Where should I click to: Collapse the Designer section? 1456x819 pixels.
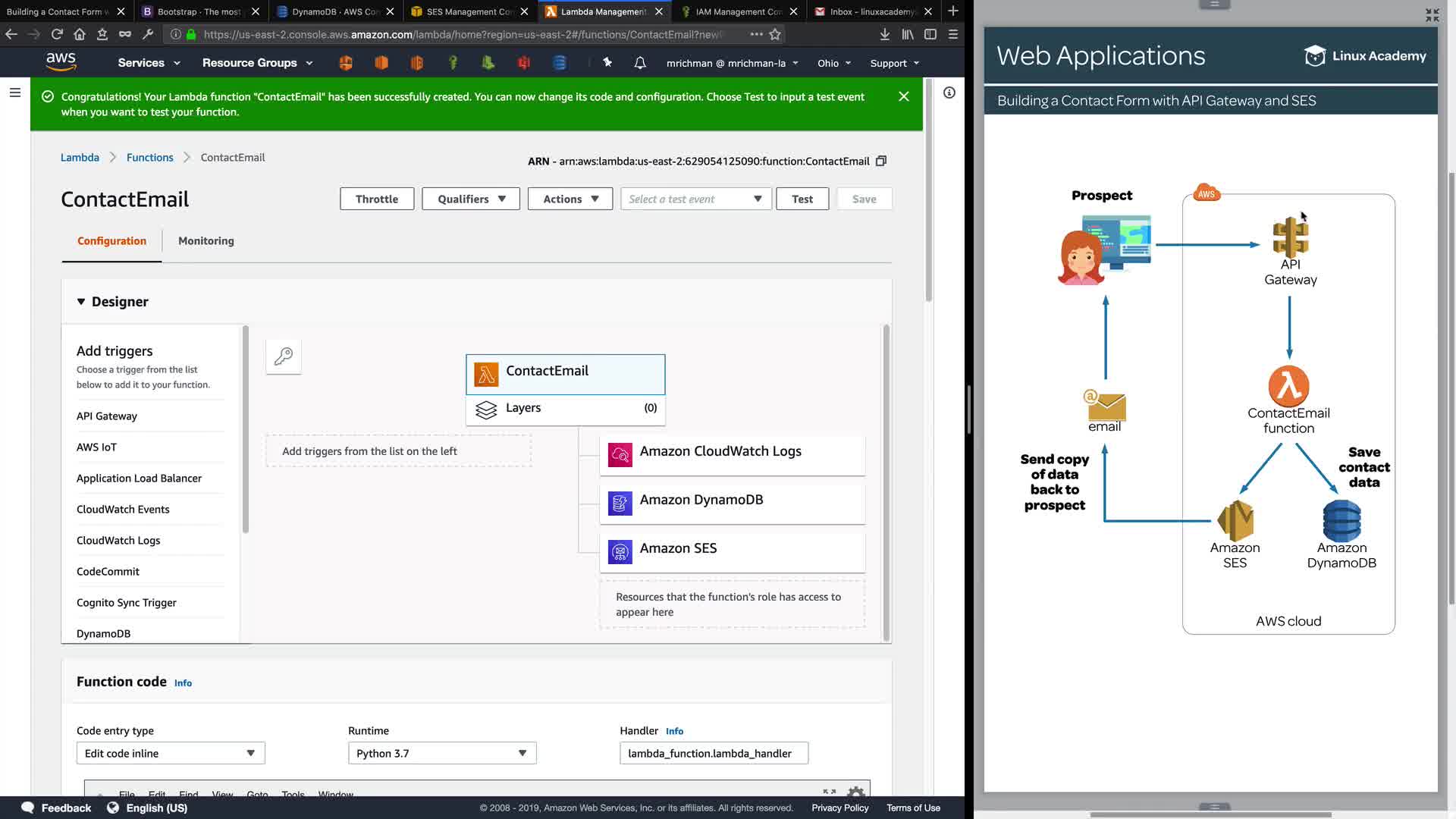(x=81, y=302)
